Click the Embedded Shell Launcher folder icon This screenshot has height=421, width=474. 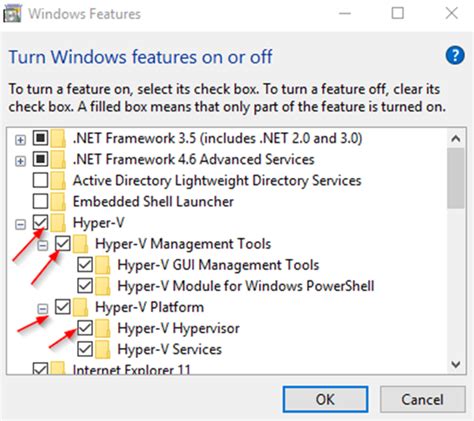point(58,201)
